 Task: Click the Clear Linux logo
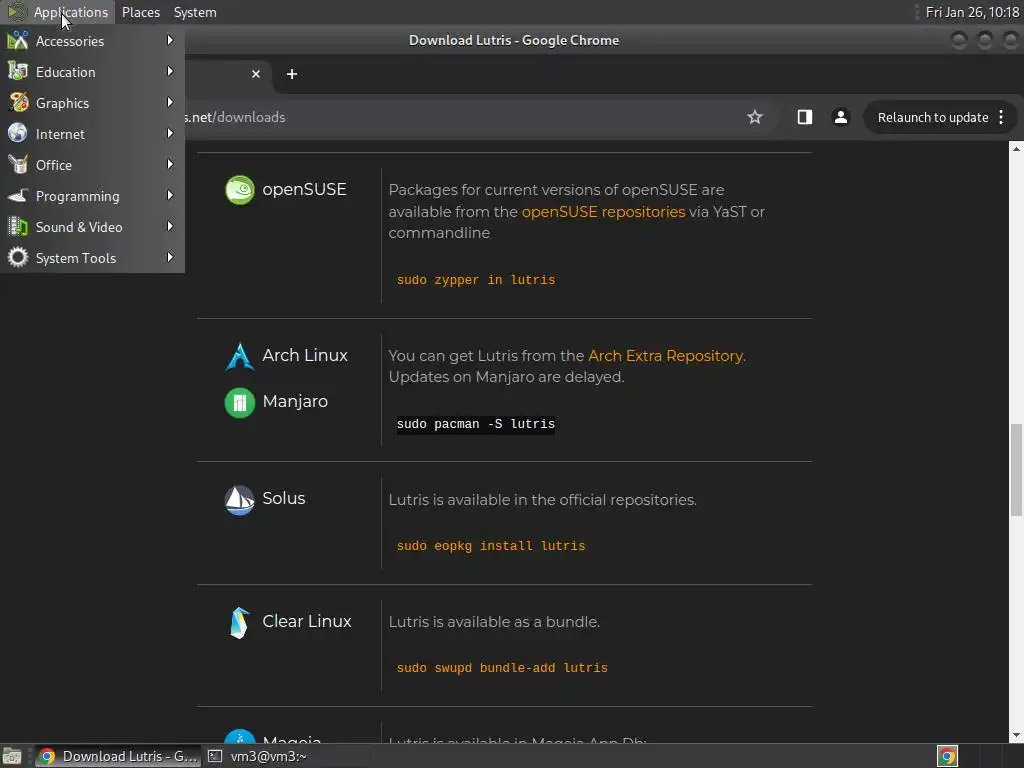point(240,622)
